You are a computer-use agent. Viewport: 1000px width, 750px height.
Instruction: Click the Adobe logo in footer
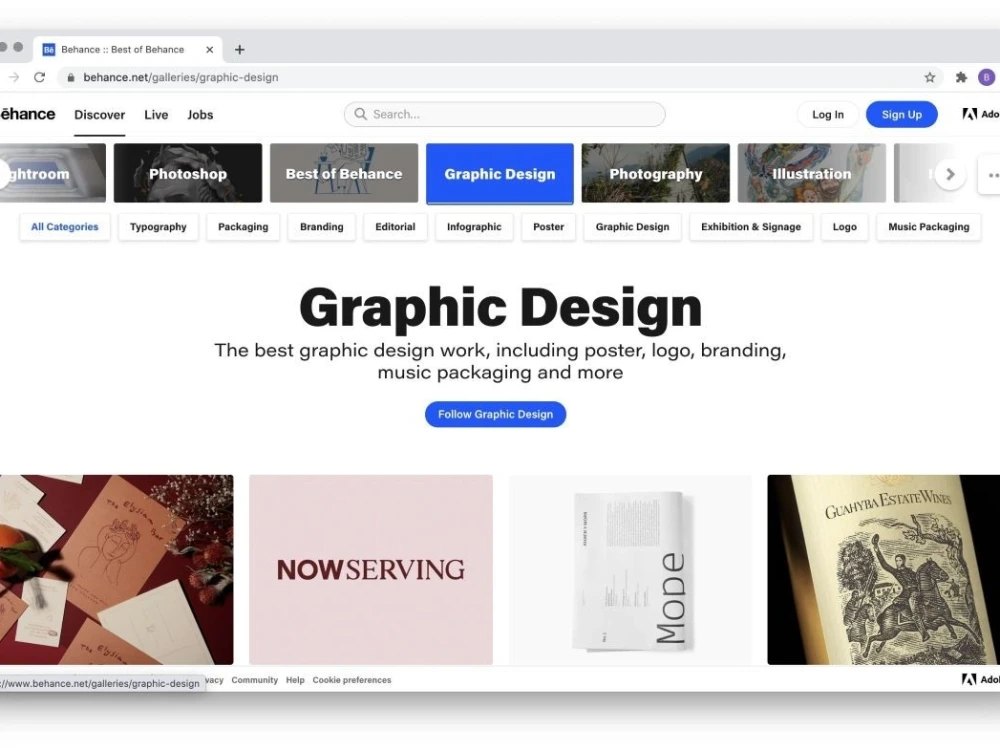coord(980,679)
